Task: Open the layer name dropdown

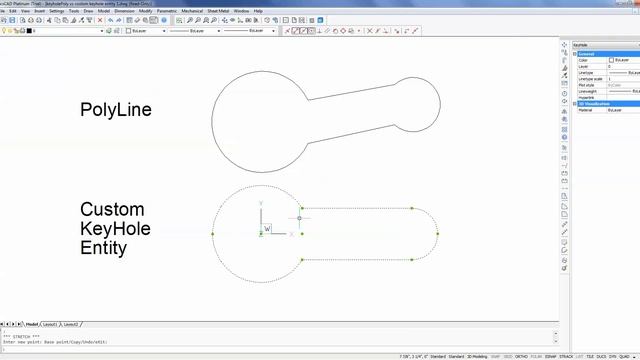Action: [x=102, y=31]
